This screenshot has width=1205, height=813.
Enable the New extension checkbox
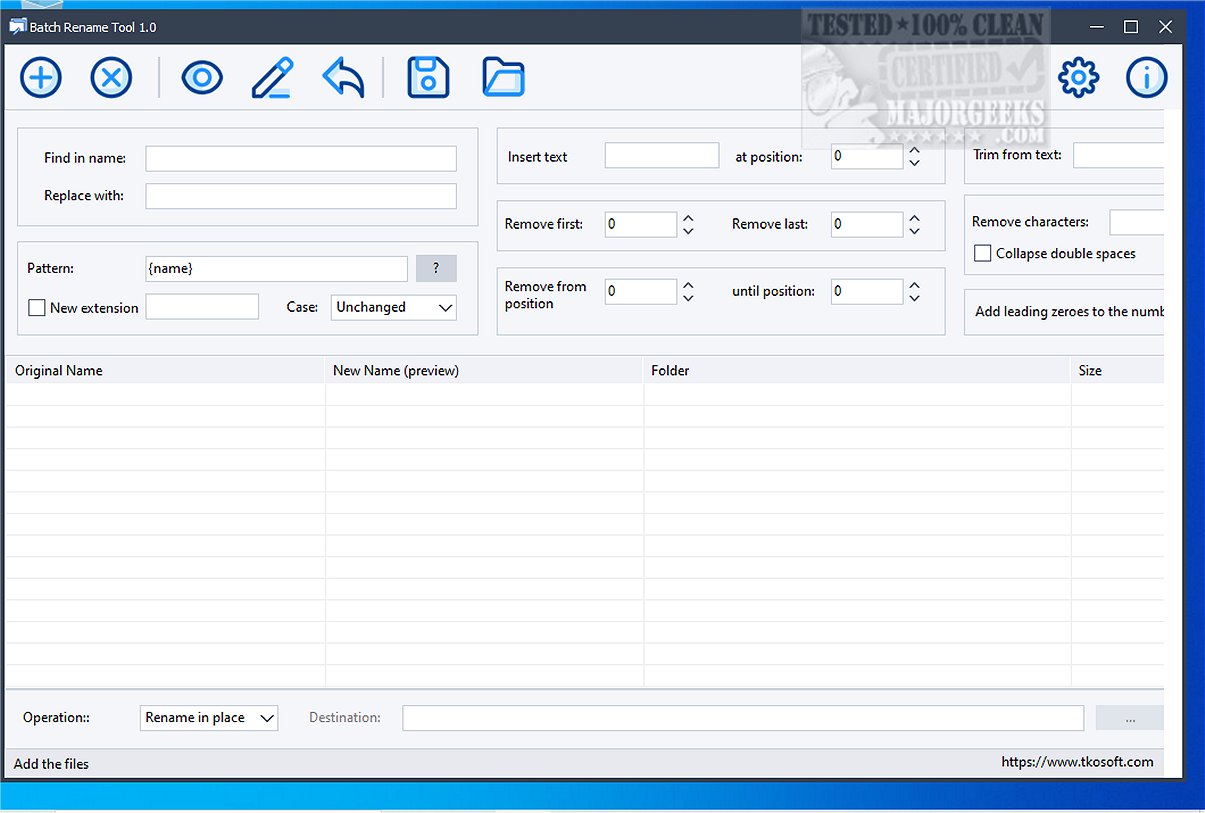tap(37, 308)
